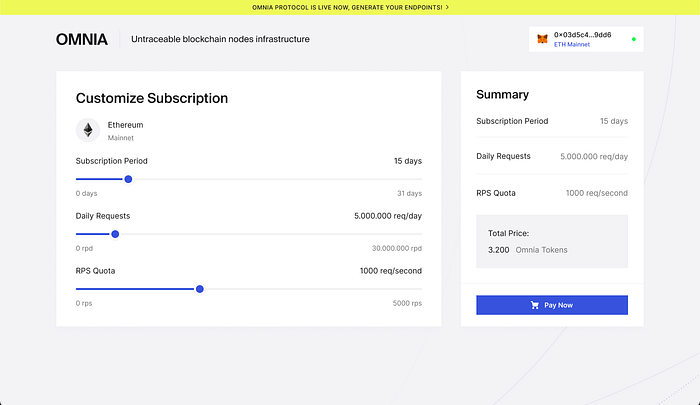The width and height of the screenshot is (700, 405).
Task: Click the '15 days' value beside Subscription Period slider
Action: point(408,161)
